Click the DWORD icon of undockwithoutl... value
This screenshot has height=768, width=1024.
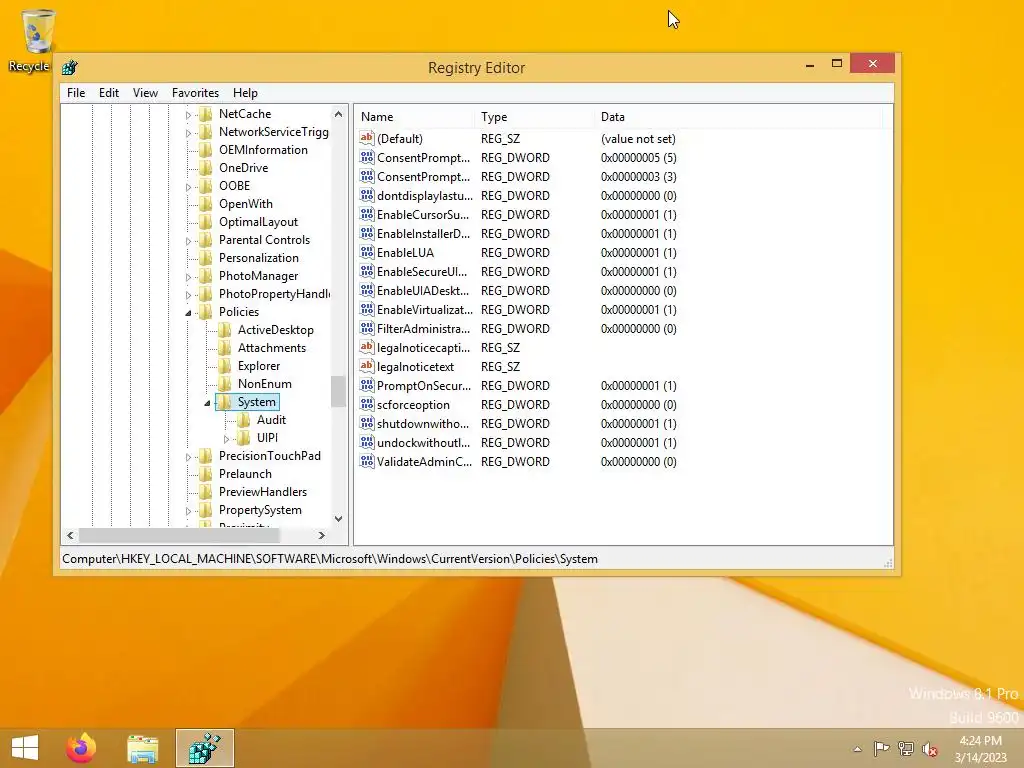point(366,442)
